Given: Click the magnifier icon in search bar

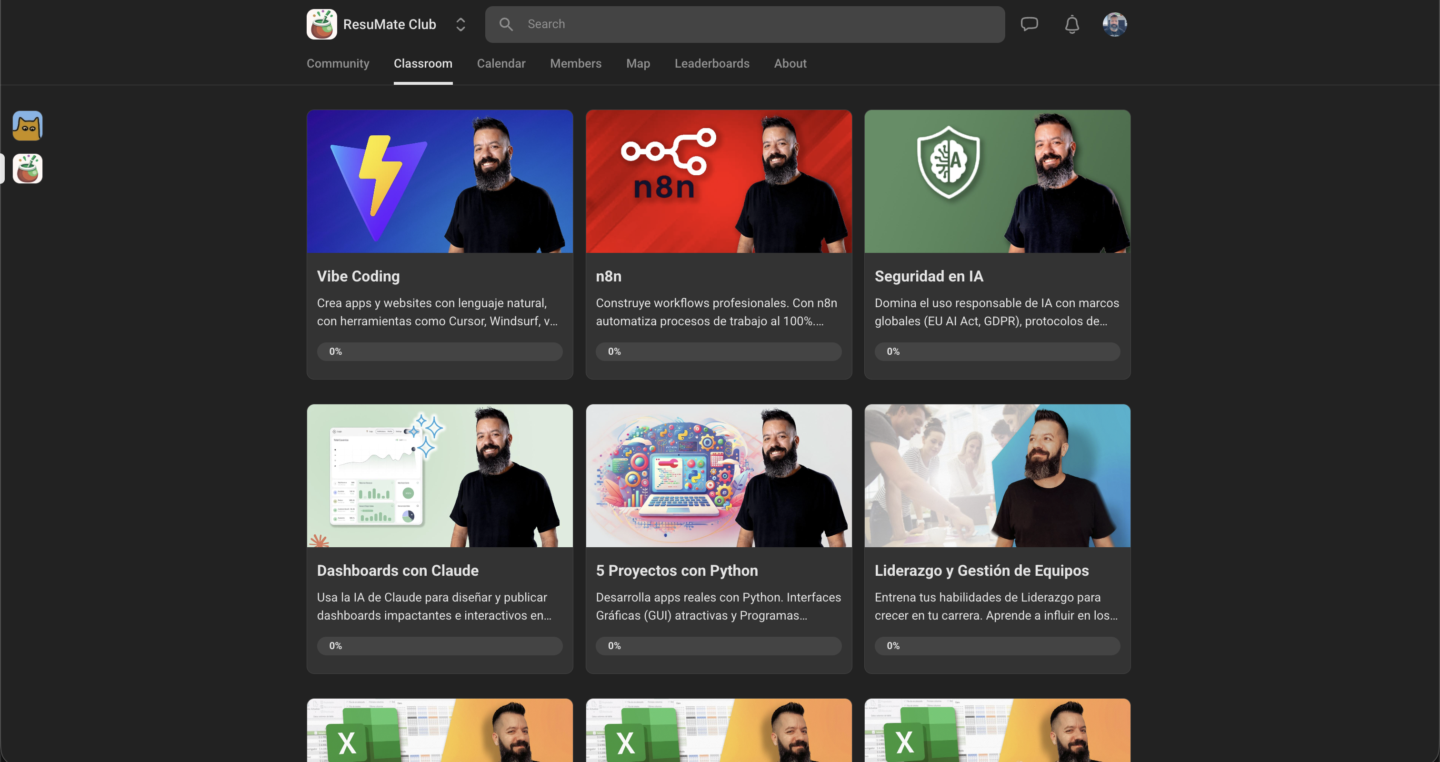Looking at the screenshot, I should pyautogui.click(x=506, y=24).
